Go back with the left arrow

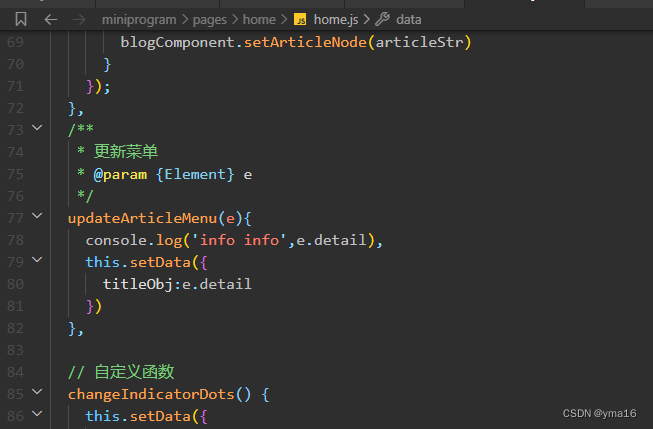coord(51,19)
